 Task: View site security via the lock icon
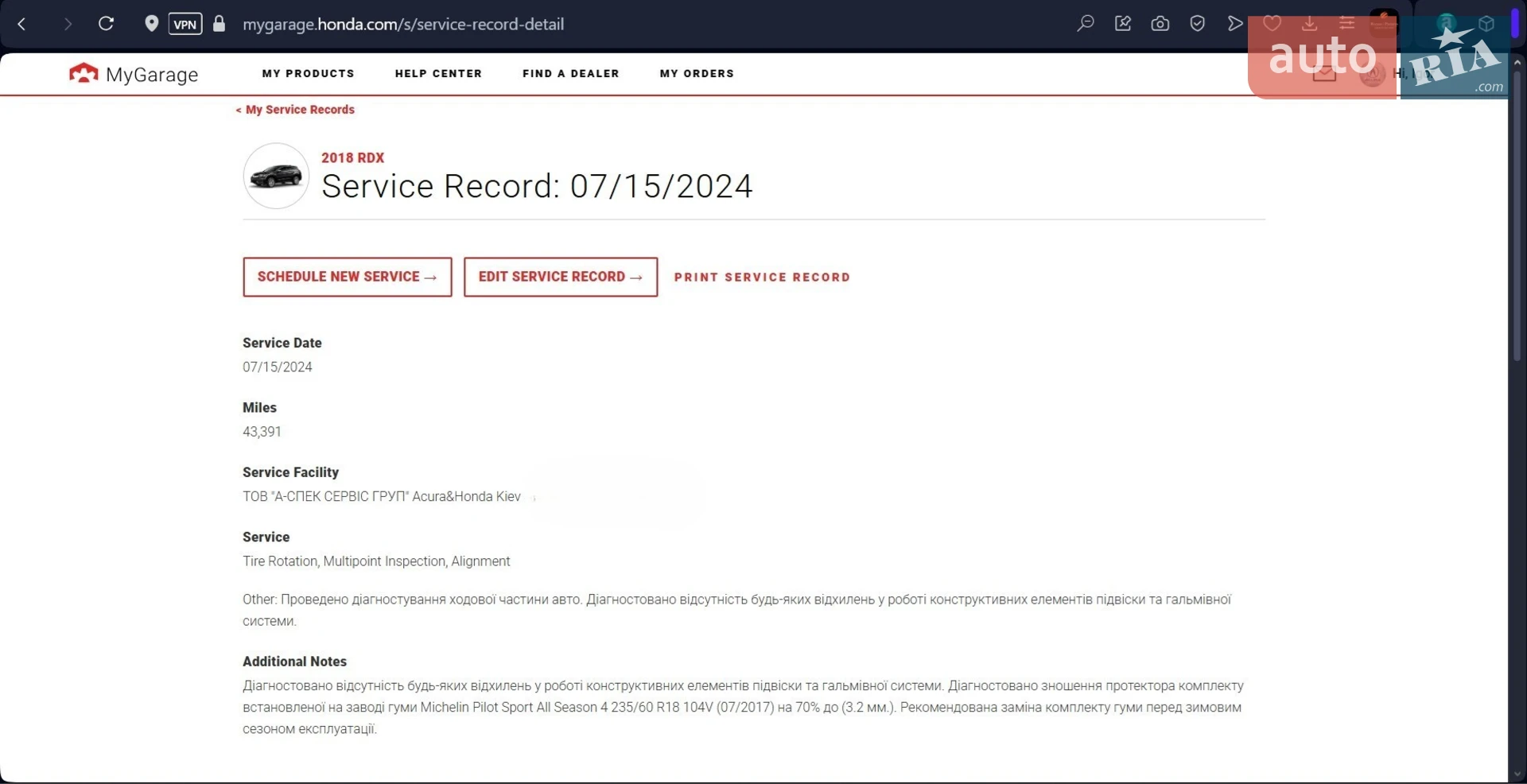point(220,24)
